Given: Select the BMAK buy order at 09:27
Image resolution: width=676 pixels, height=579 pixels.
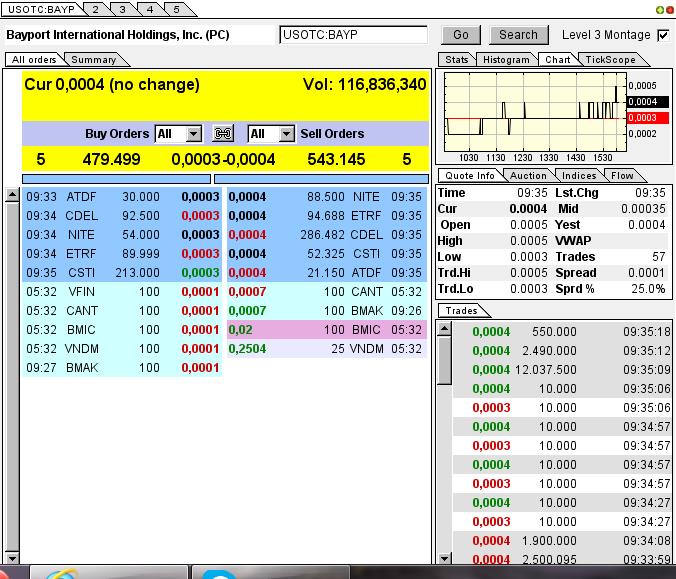Looking at the screenshot, I should pos(122,368).
